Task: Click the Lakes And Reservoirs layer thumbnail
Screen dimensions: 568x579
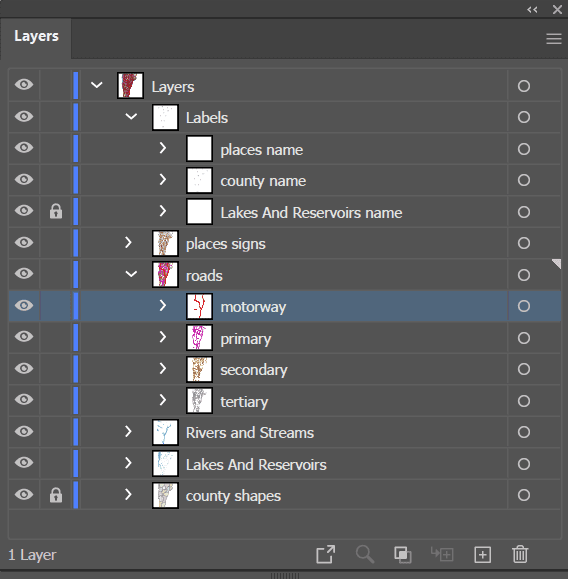Action: tap(165, 463)
